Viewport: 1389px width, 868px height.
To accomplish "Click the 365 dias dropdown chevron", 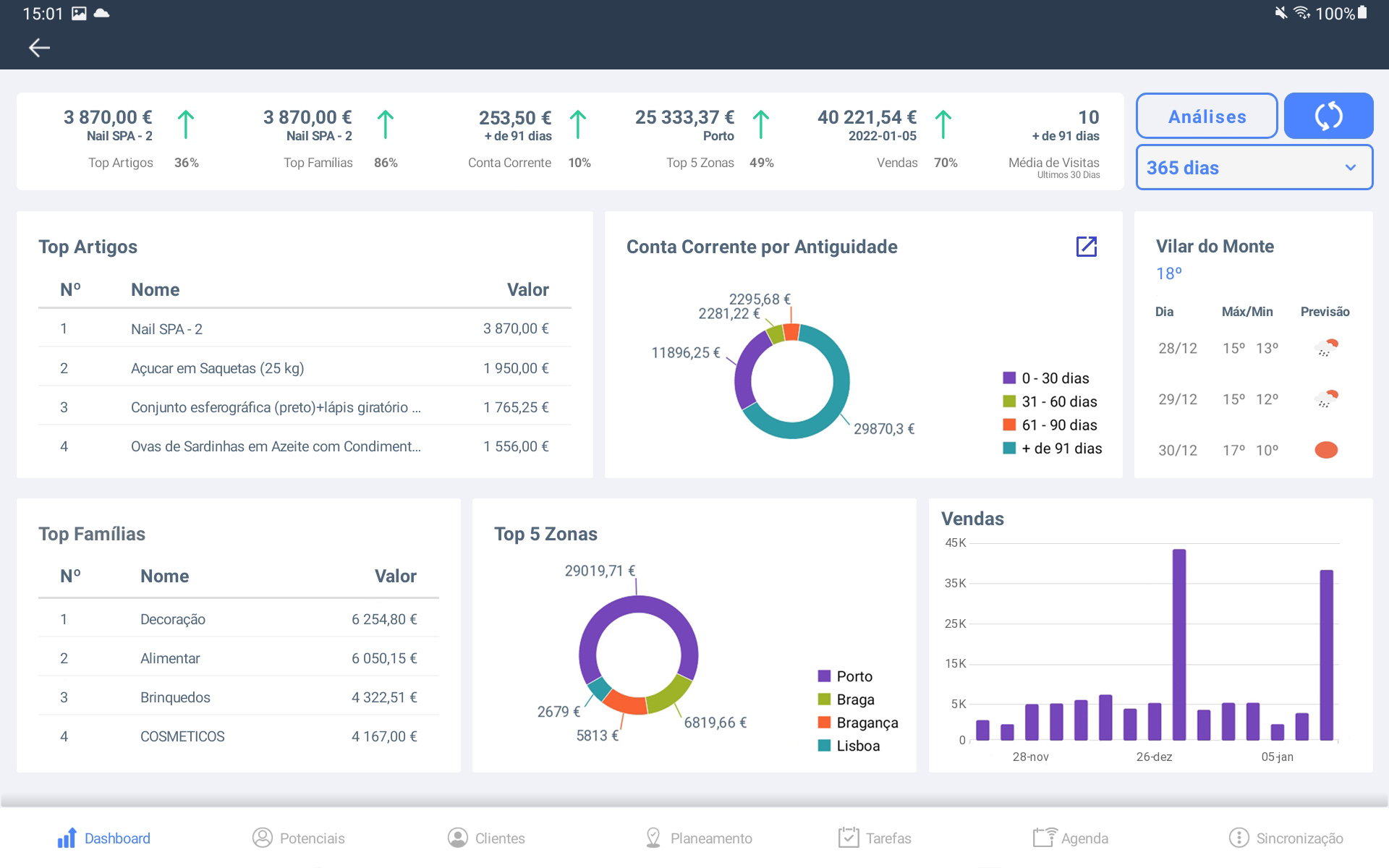I will tap(1350, 168).
